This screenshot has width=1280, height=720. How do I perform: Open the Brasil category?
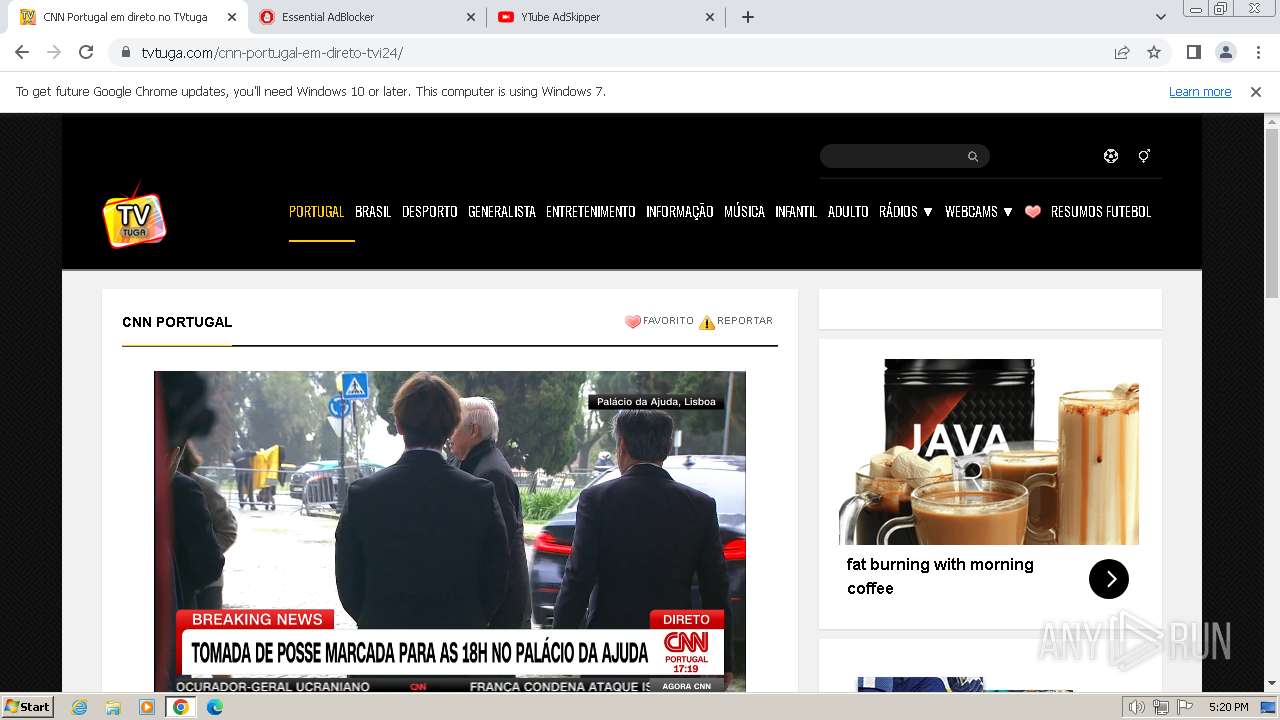(x=373, y=212)
